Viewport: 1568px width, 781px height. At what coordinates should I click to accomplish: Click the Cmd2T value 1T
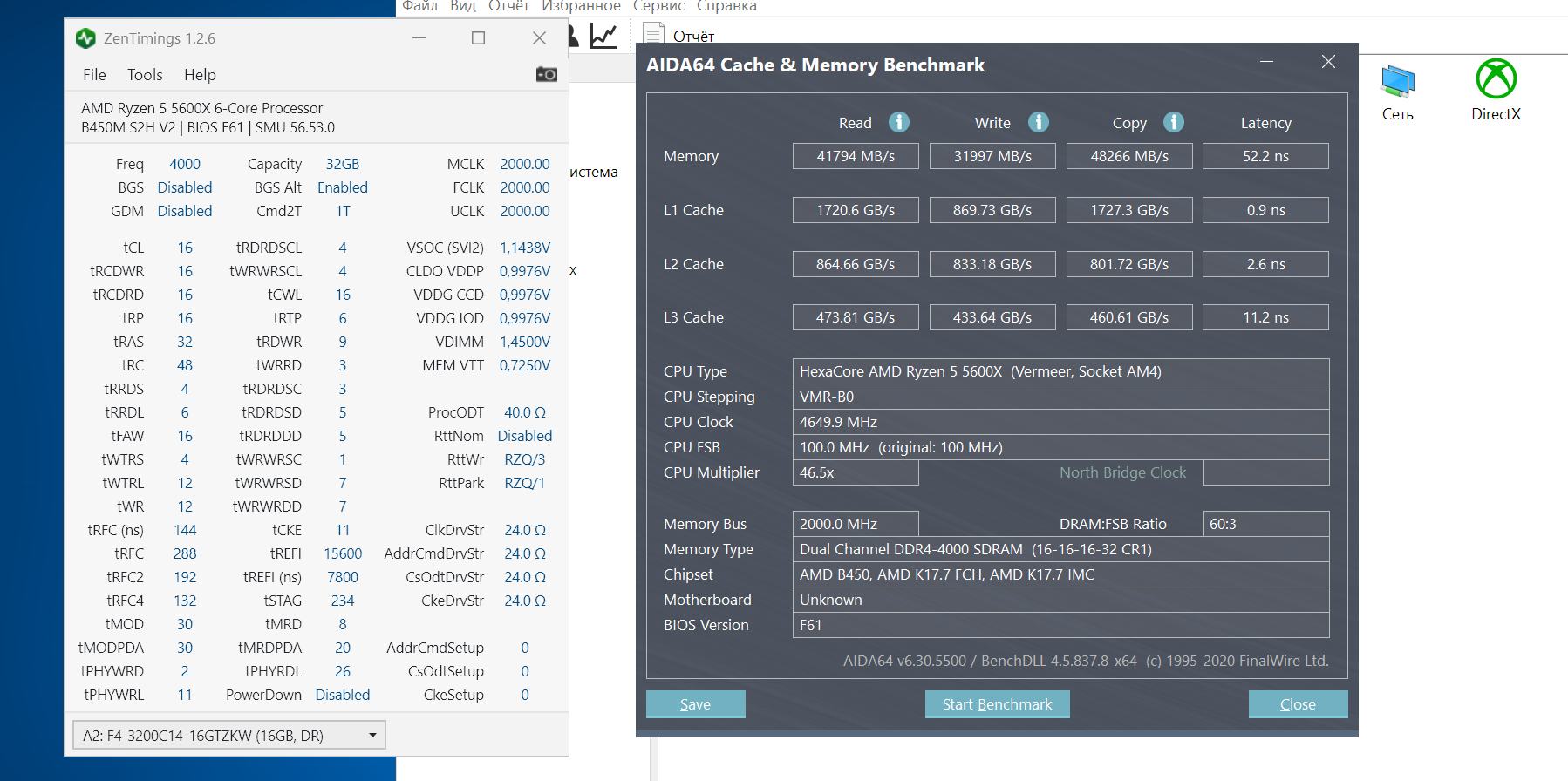point(343,211)
